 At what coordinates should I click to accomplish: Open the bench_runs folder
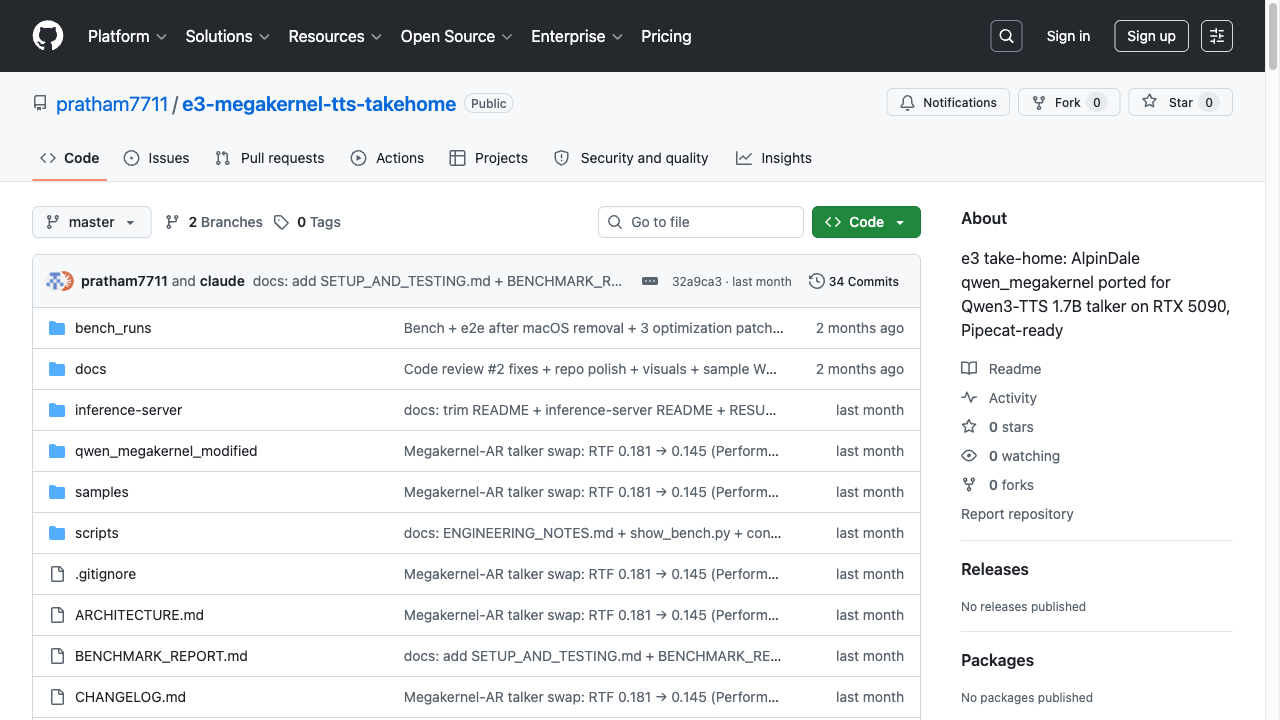click(x=113, y=328)
